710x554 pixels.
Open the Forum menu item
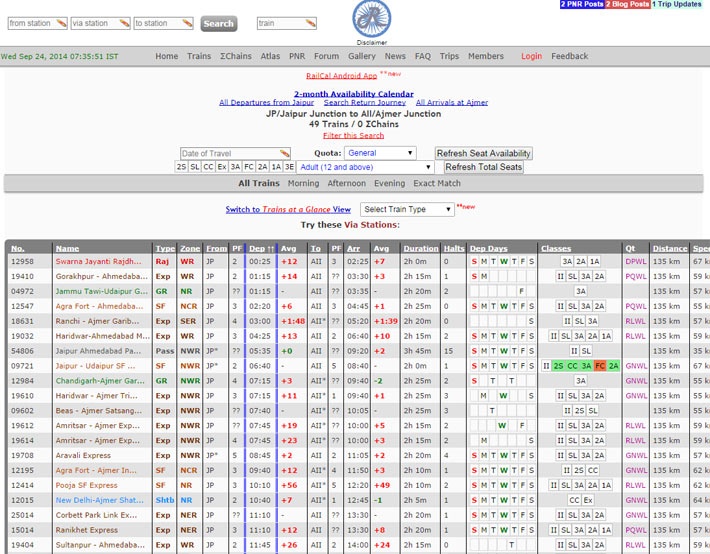(x=326, y=56)
